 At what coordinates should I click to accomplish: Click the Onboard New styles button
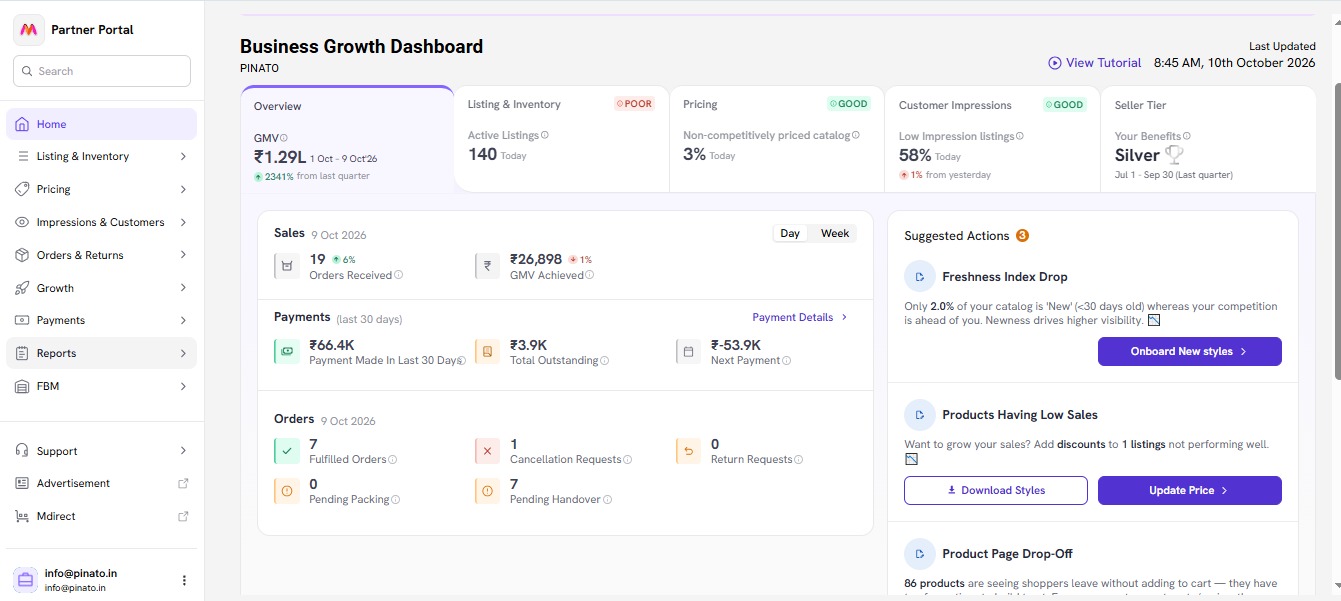tap(1190, 352)
